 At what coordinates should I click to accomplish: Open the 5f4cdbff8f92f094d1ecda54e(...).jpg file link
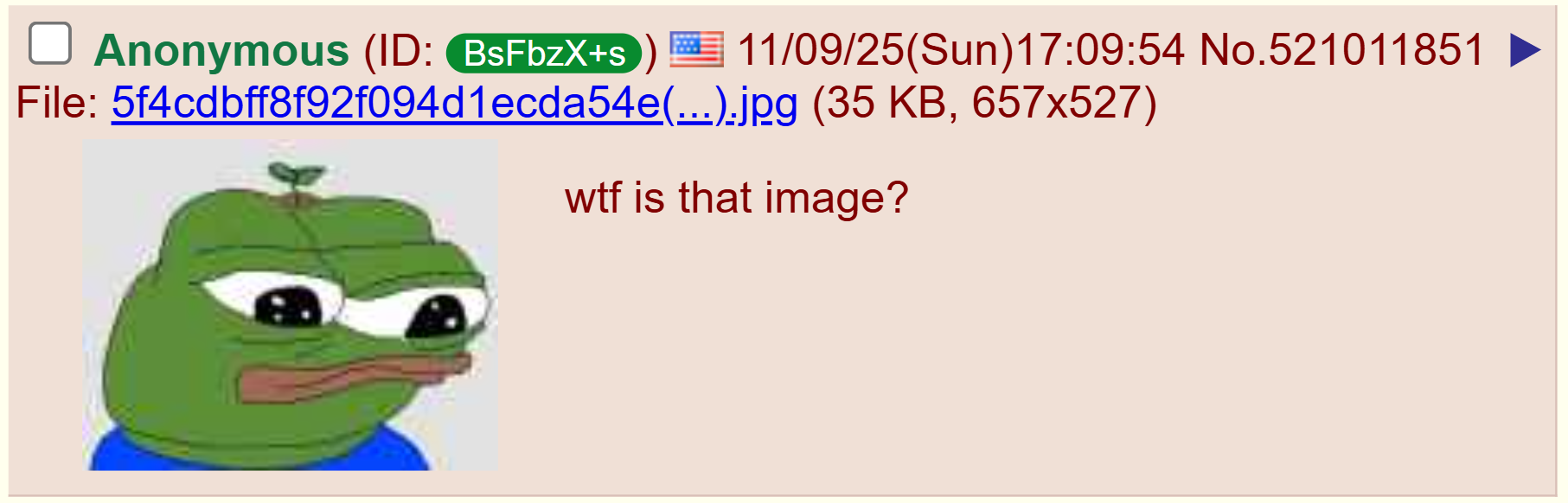click(x=454, y=103)
